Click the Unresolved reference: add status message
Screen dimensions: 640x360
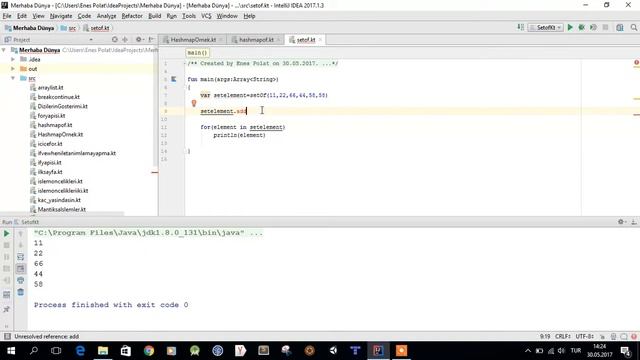[x=47, y=336]
